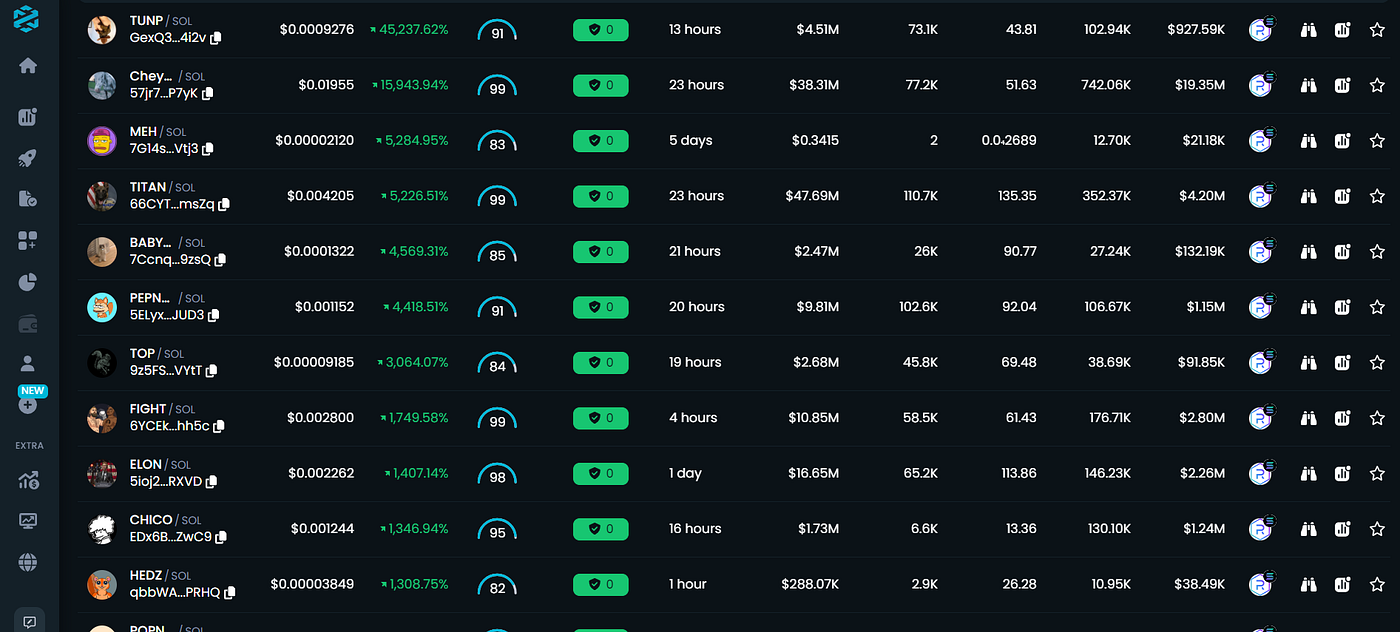
Task: Open the dashboard chart icon in sidebar
Action: point(28,117)
